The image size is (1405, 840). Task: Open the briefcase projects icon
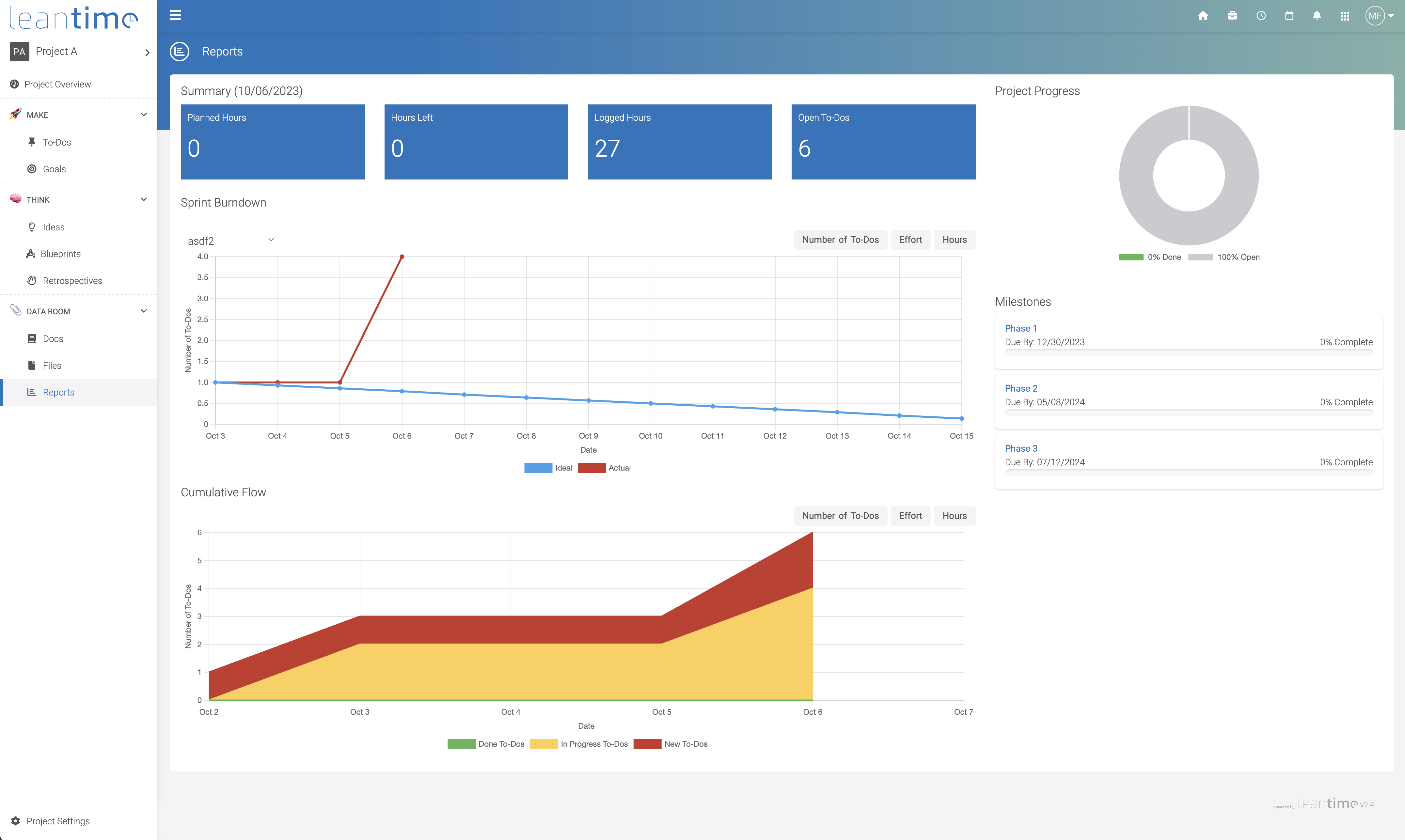tap(1232, 16)
